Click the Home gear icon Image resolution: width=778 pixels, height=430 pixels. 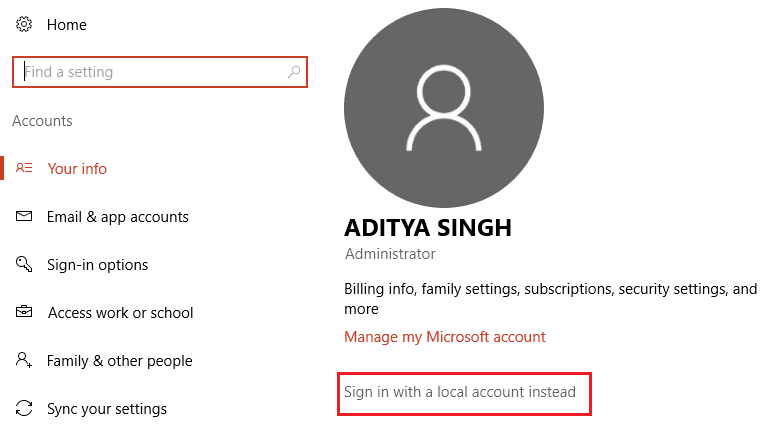click(x=24, y=24)
